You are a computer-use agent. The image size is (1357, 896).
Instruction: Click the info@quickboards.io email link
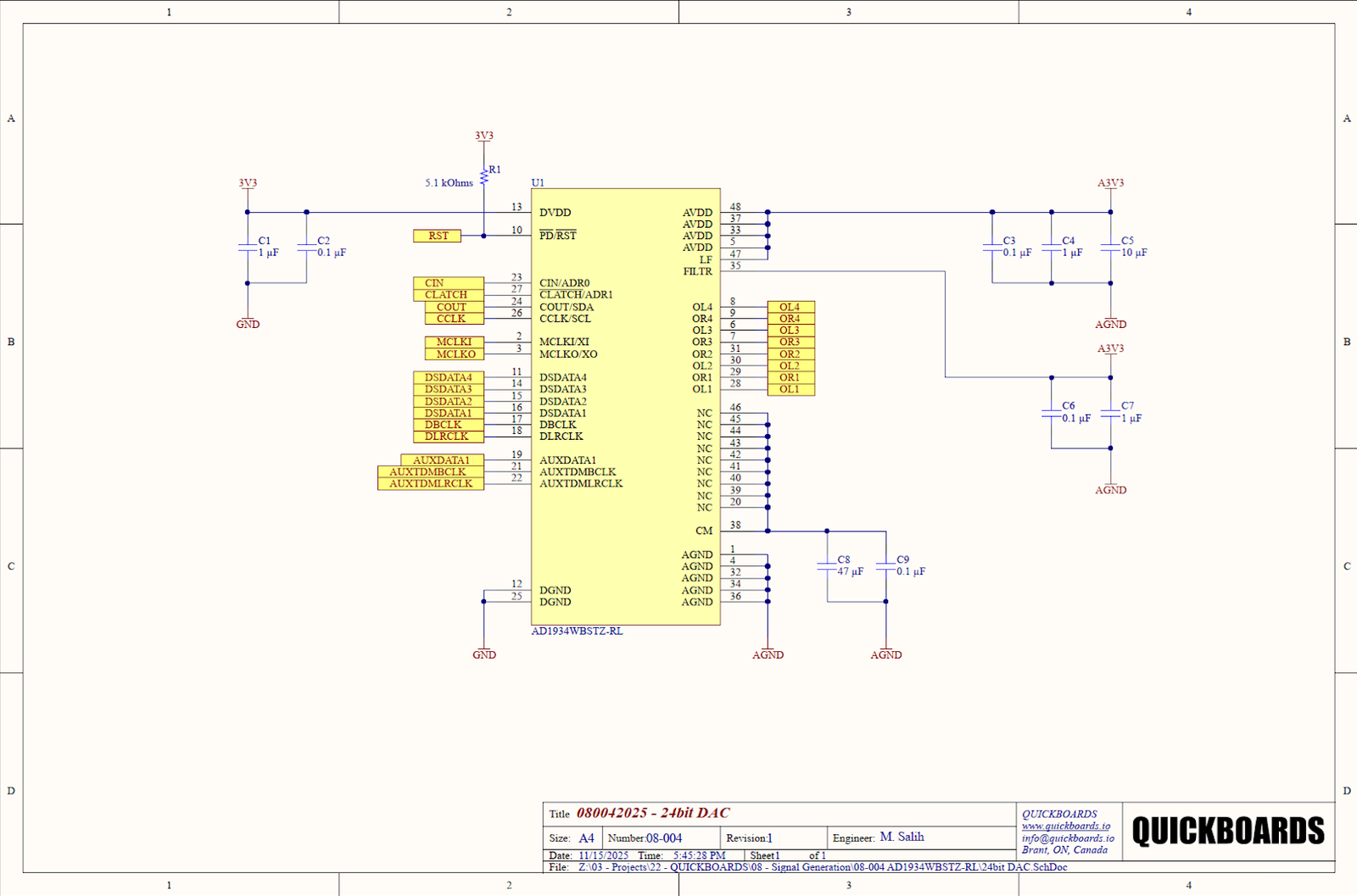pos(1068,838)
